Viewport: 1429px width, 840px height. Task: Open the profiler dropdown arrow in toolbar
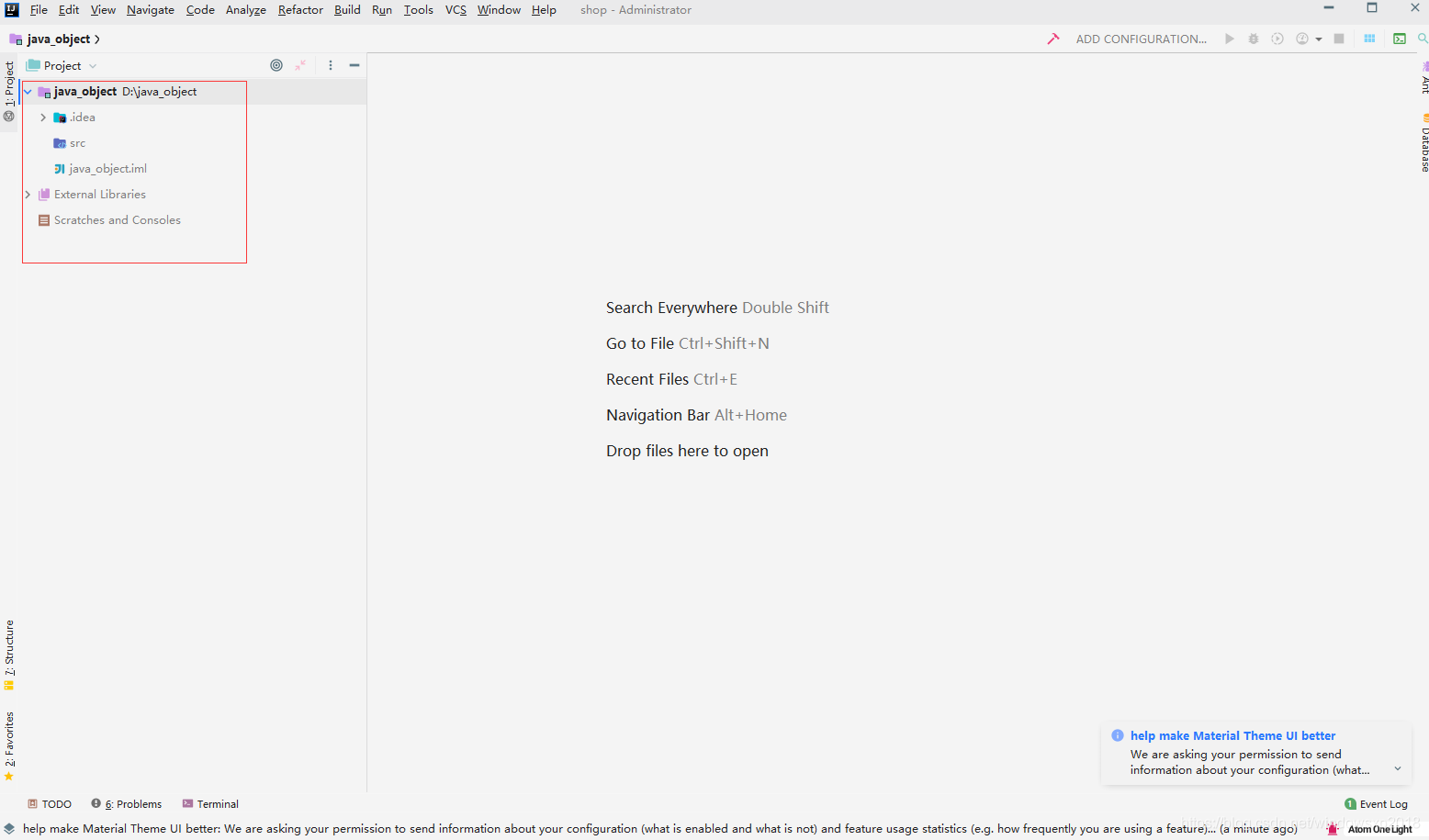(1319, 39)
